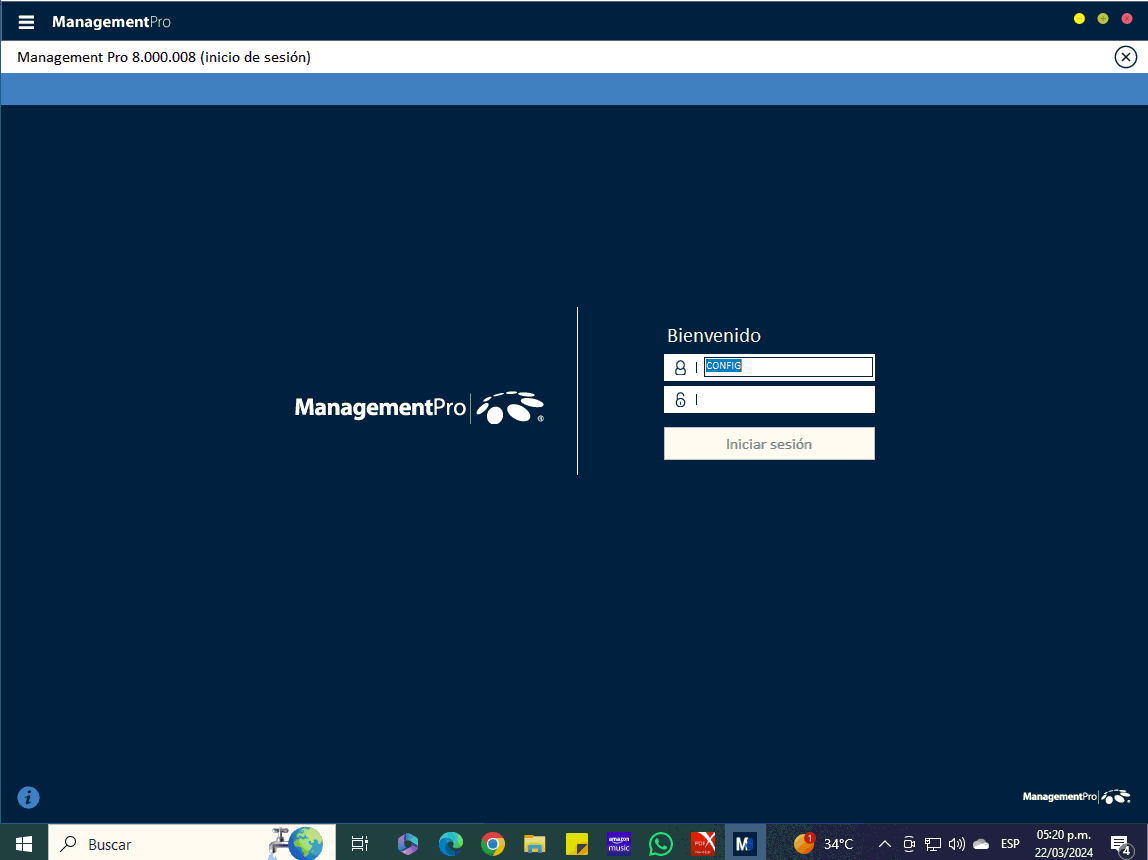Open Amazon Music from the taskbar
The height and width of the screenshot is (860, 1148).
click(619, 844)
